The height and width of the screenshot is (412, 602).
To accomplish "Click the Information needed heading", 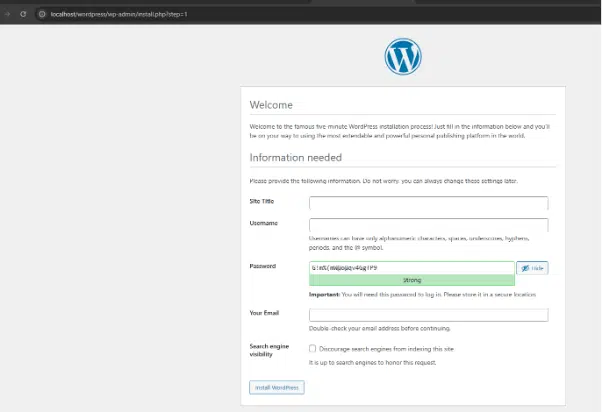I will click(296, 157).
